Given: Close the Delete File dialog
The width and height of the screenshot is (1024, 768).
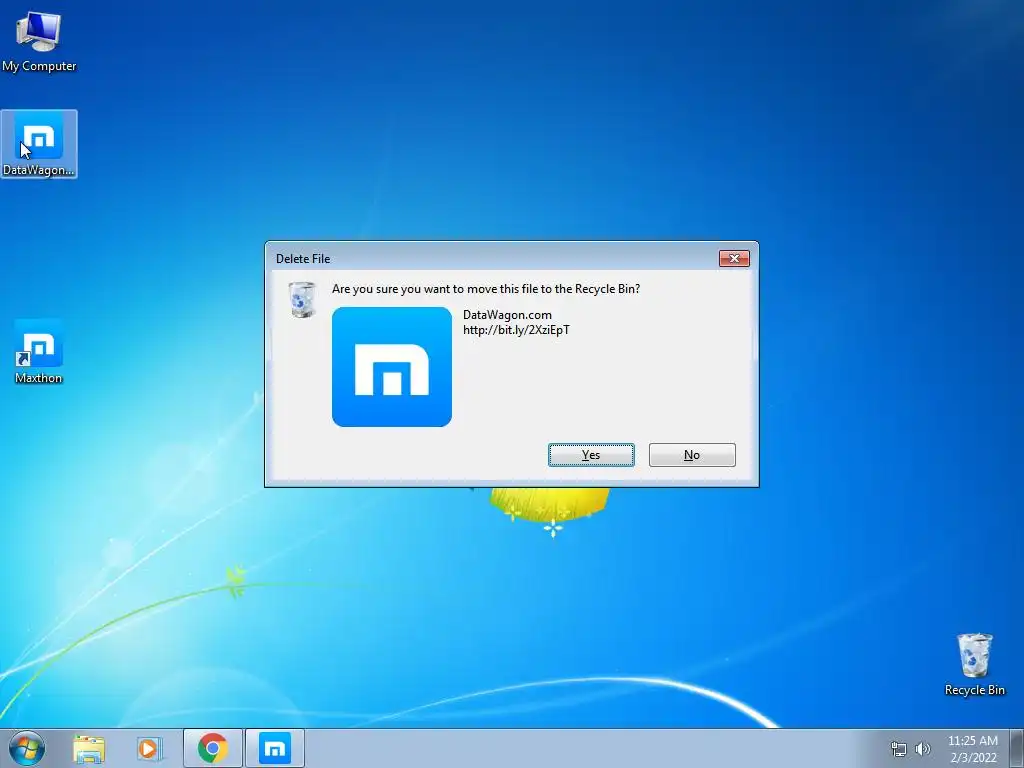Looking at the screenshot, I should (x=734, y=259).
